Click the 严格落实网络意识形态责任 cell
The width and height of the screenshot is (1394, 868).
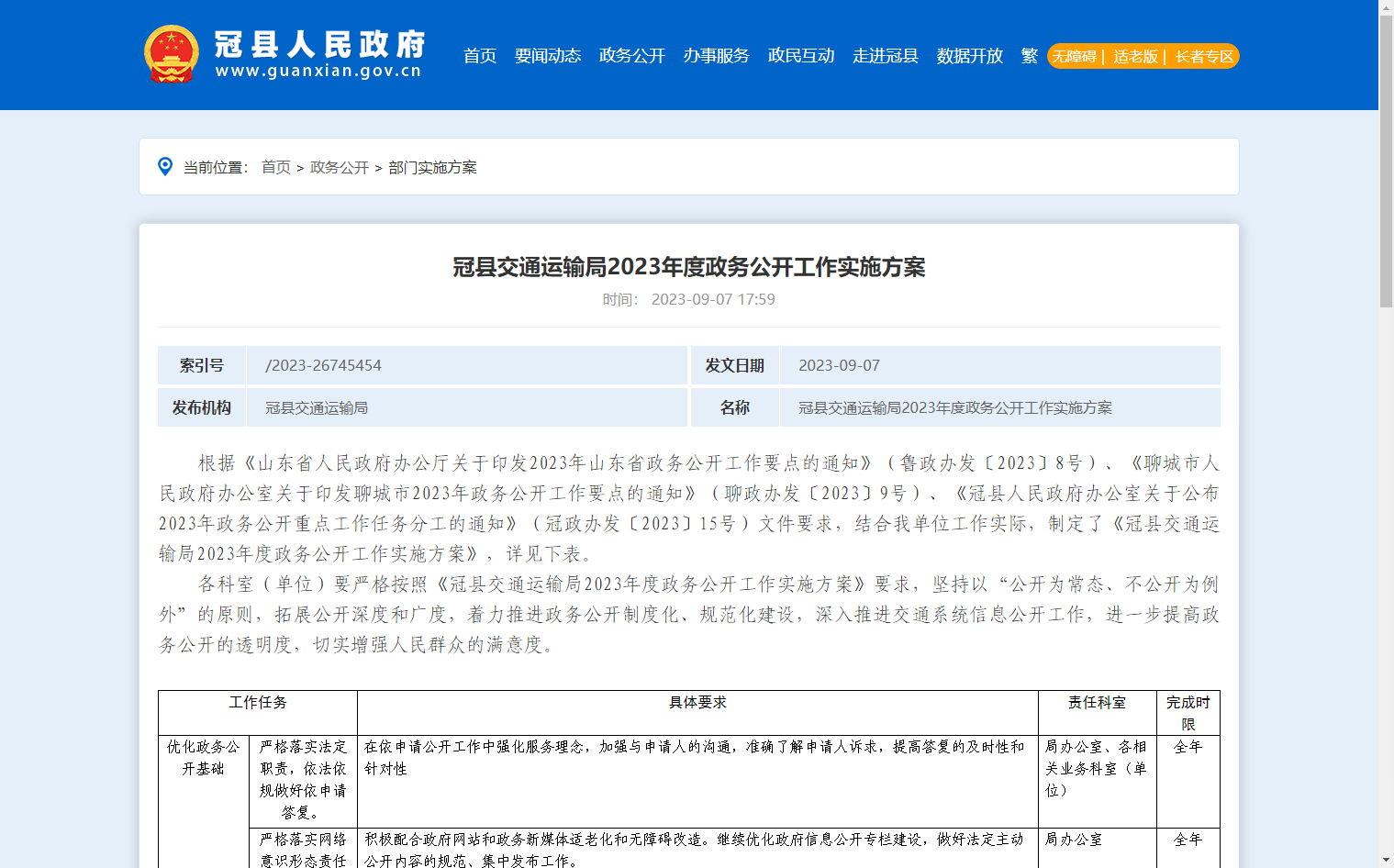pyautogui.click(x=303, y=850)
